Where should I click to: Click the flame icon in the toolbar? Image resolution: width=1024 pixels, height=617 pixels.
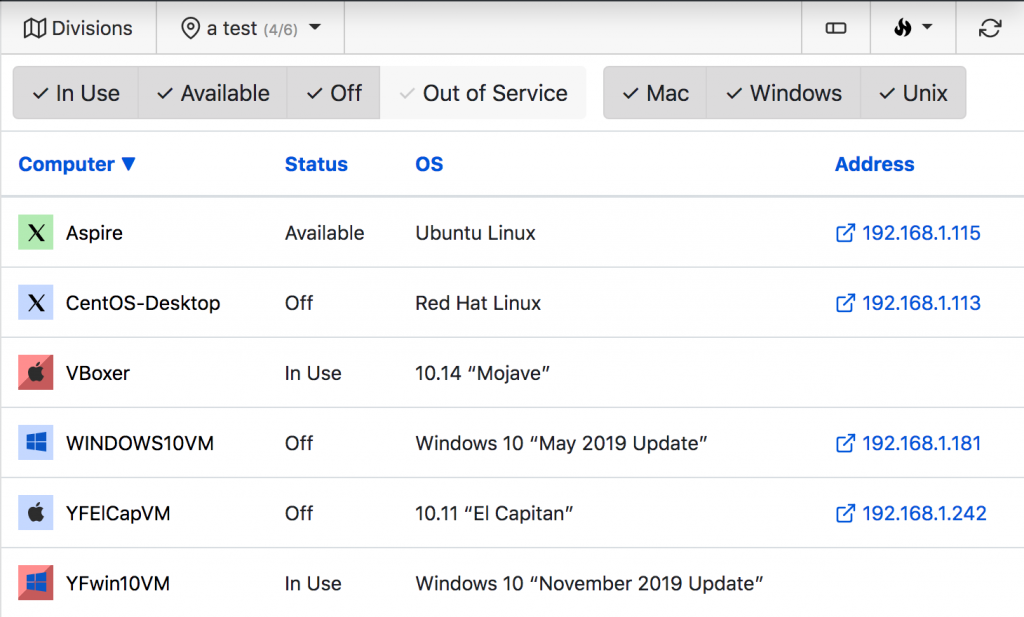[x=903, y=27]
